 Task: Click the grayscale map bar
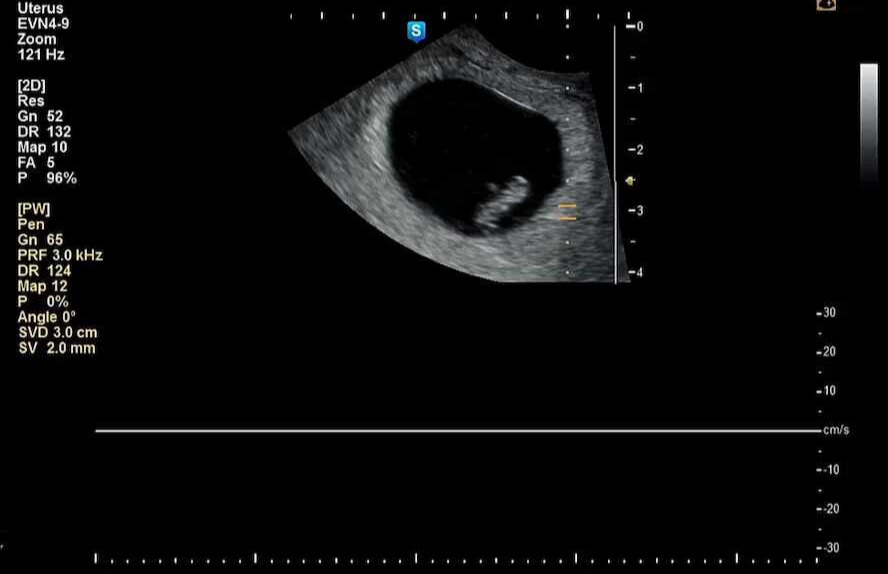coord(869,122)
